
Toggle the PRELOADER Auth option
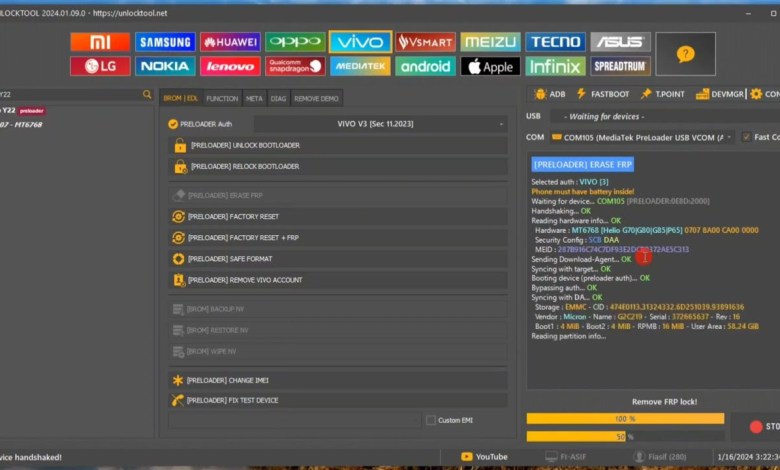(x=200, y=124)
